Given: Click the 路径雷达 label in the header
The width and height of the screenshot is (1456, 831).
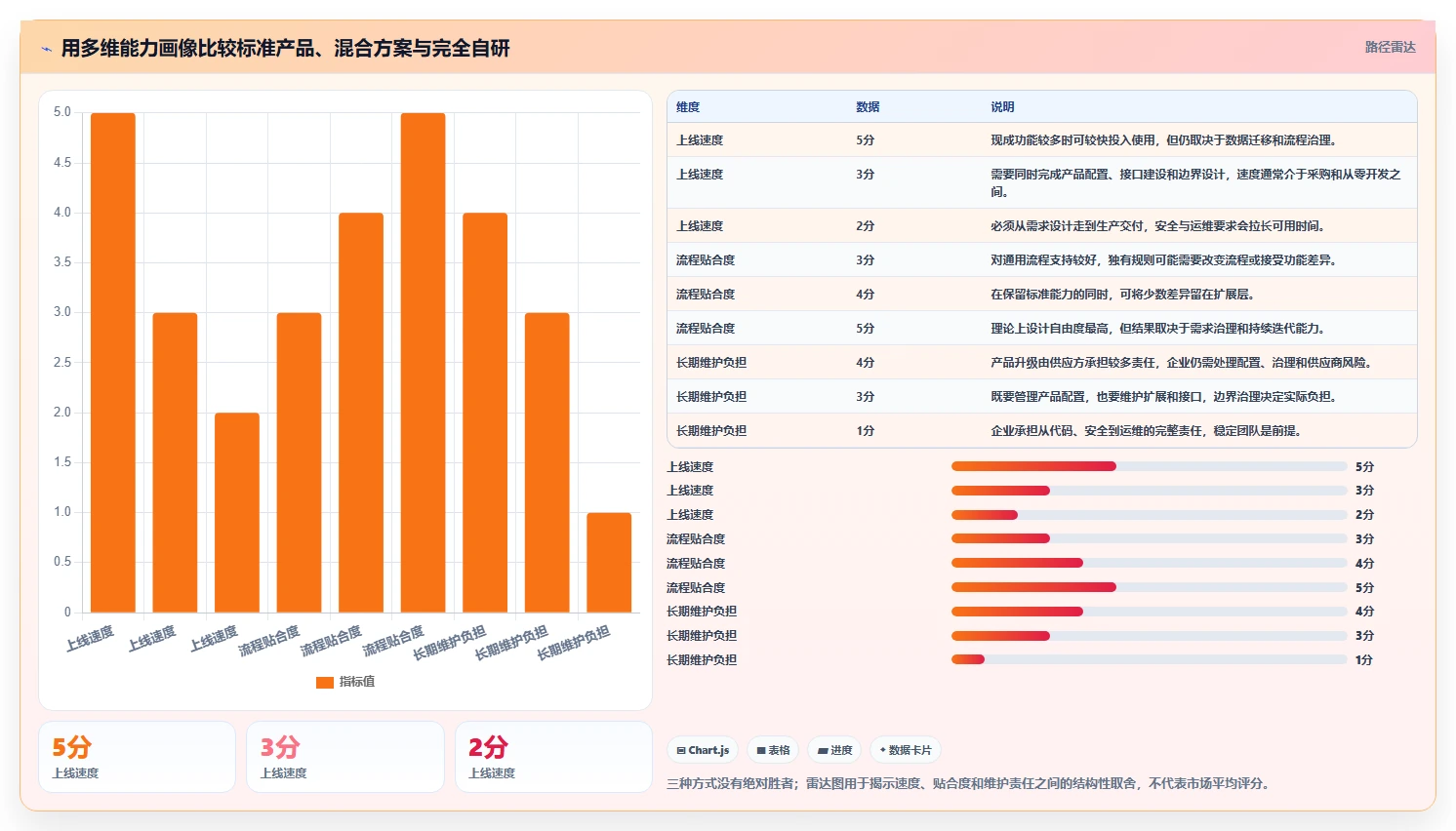Looking at the screenshot, I should tap(1390, 47).
